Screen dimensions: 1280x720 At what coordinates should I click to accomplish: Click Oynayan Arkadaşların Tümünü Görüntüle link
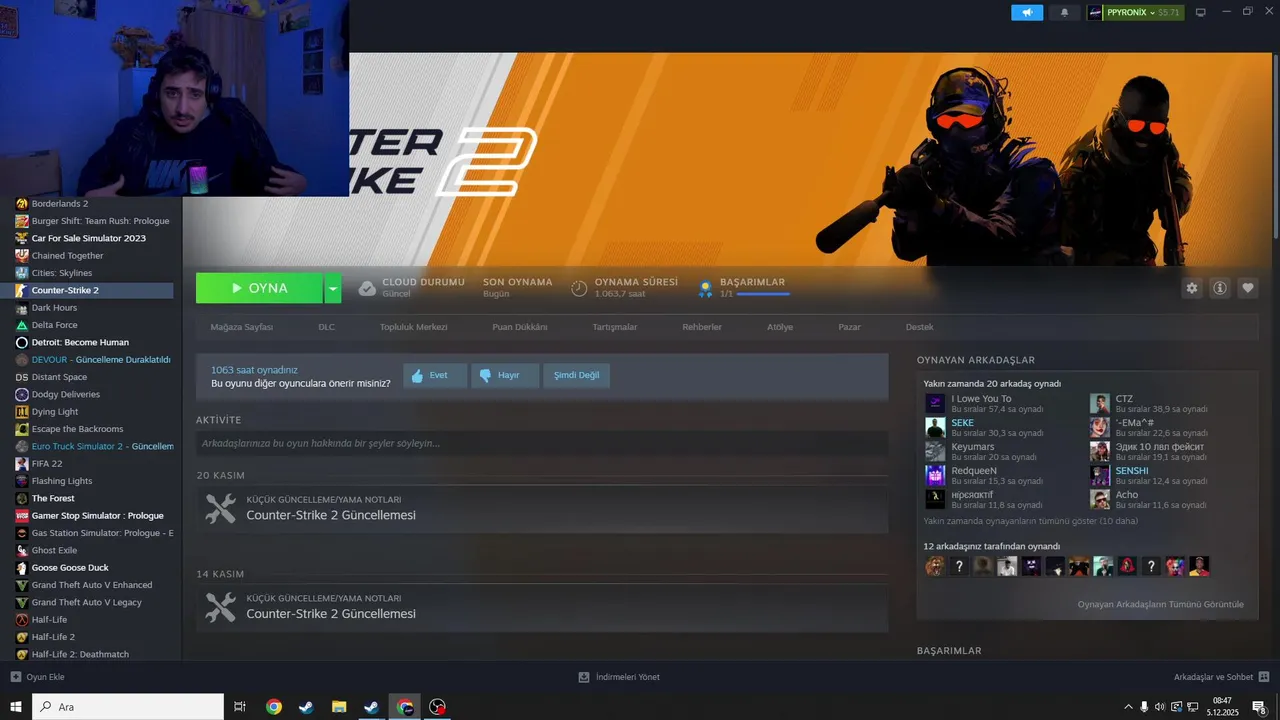pyautogui.click(x=1160, y=604)
